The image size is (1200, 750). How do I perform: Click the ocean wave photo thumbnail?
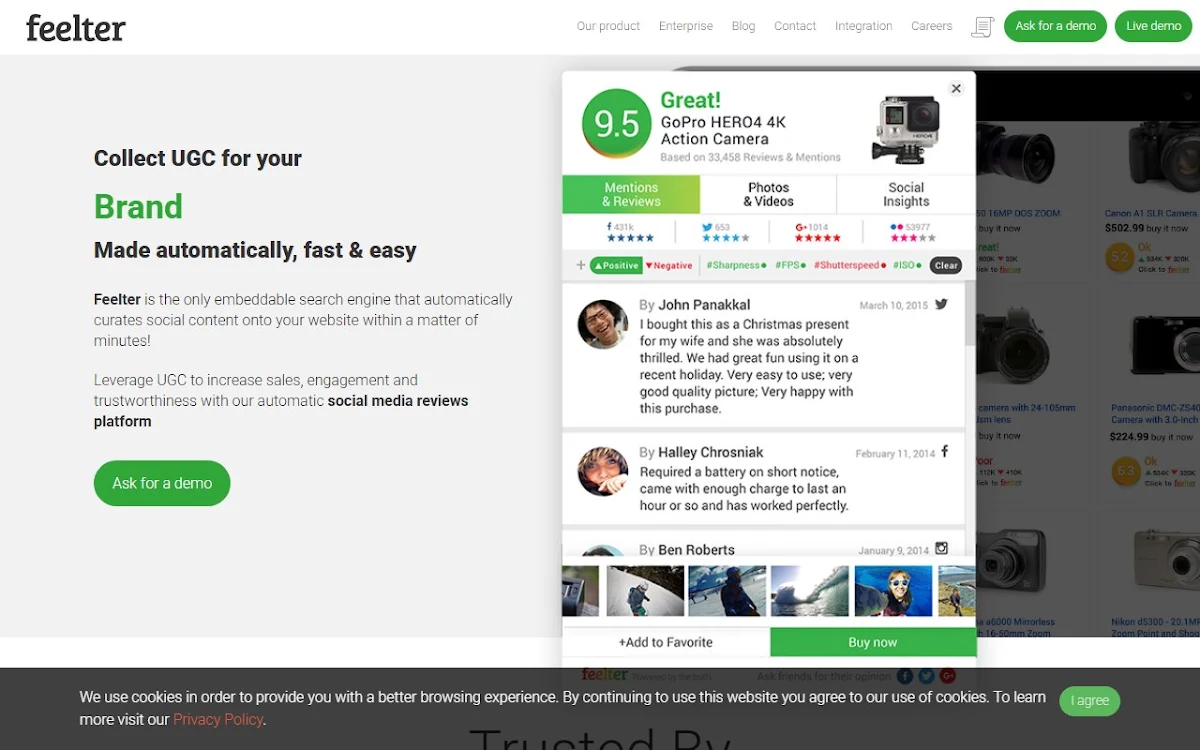click(810, 591)
